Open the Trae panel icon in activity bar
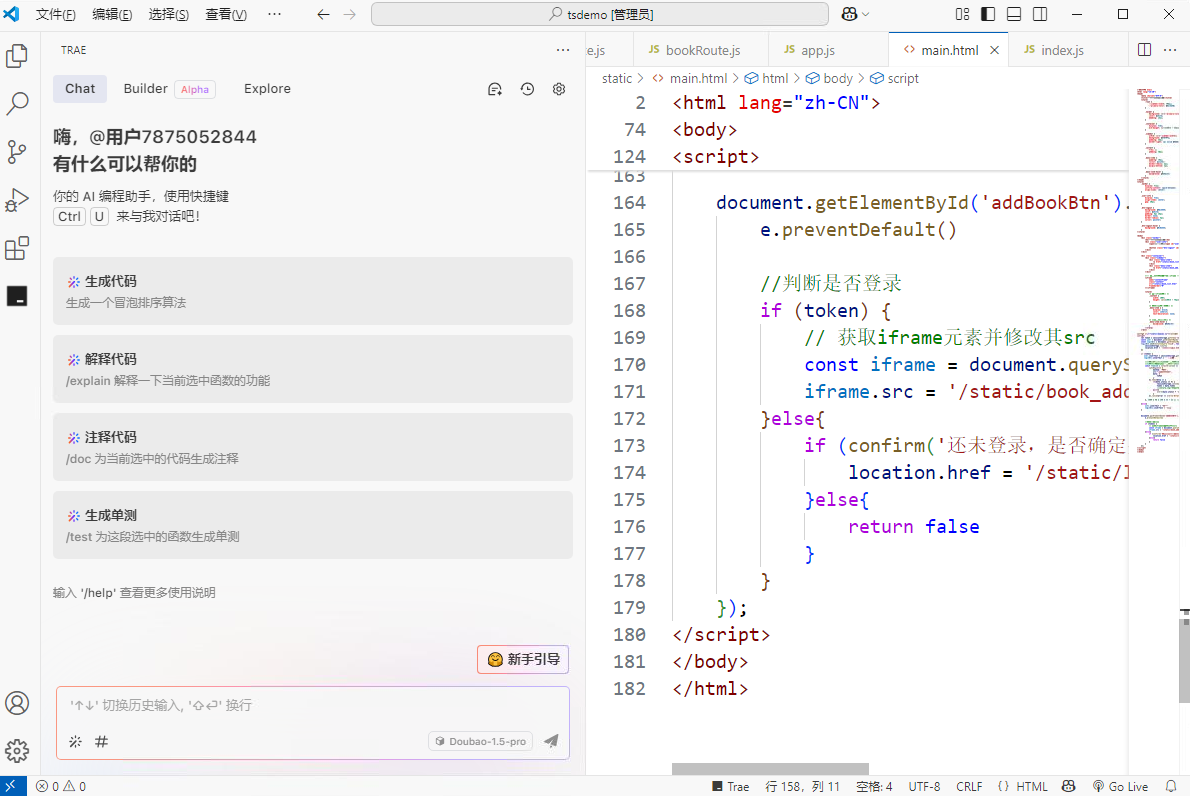Image resolution: width=1190 pixels, height=796 pixels. pos(17,296)
